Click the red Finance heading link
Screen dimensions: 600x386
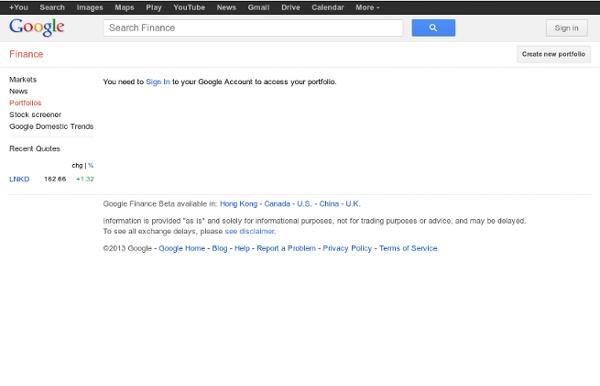tap(26, 54)
